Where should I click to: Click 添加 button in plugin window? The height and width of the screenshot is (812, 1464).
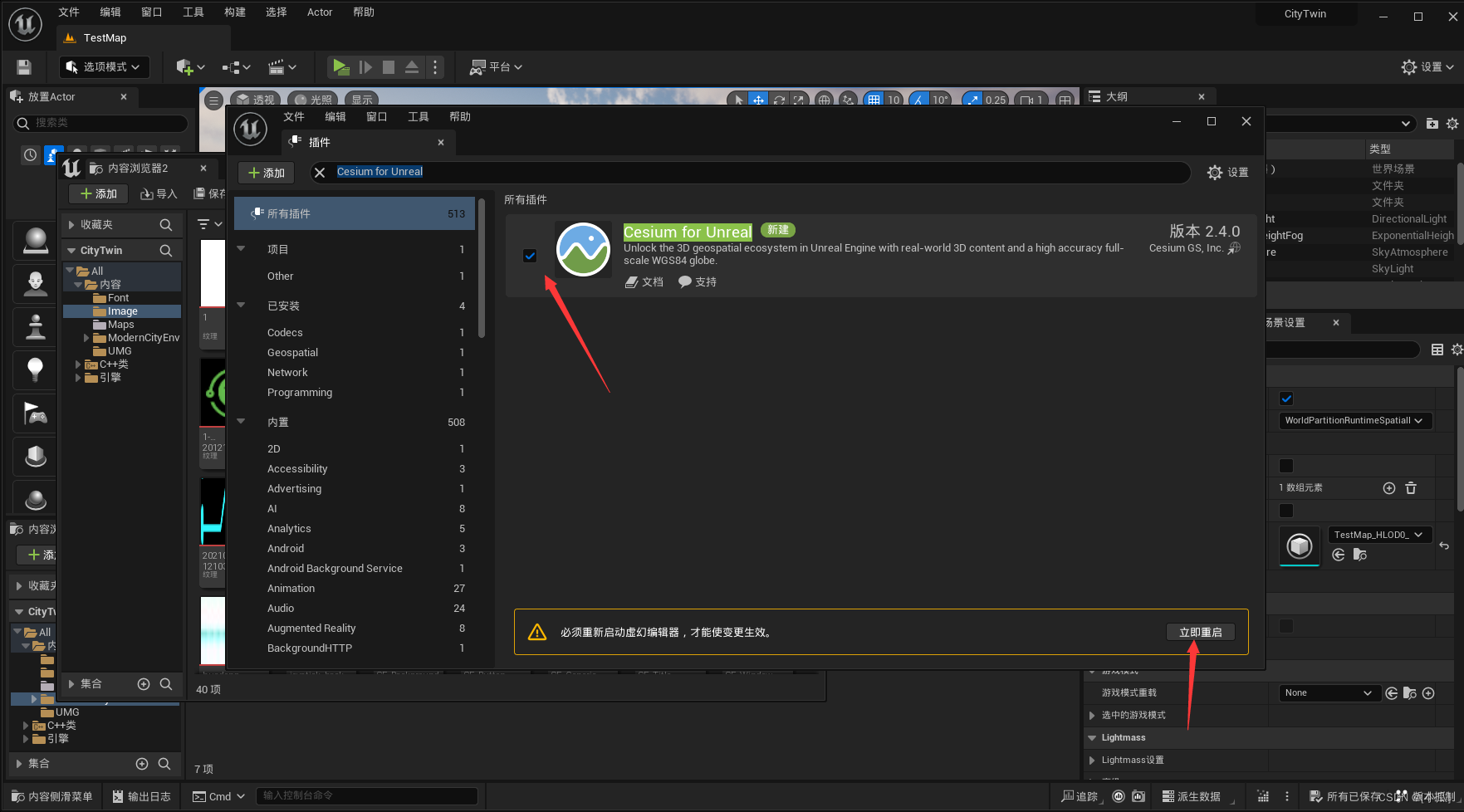[x=267, y=173]
